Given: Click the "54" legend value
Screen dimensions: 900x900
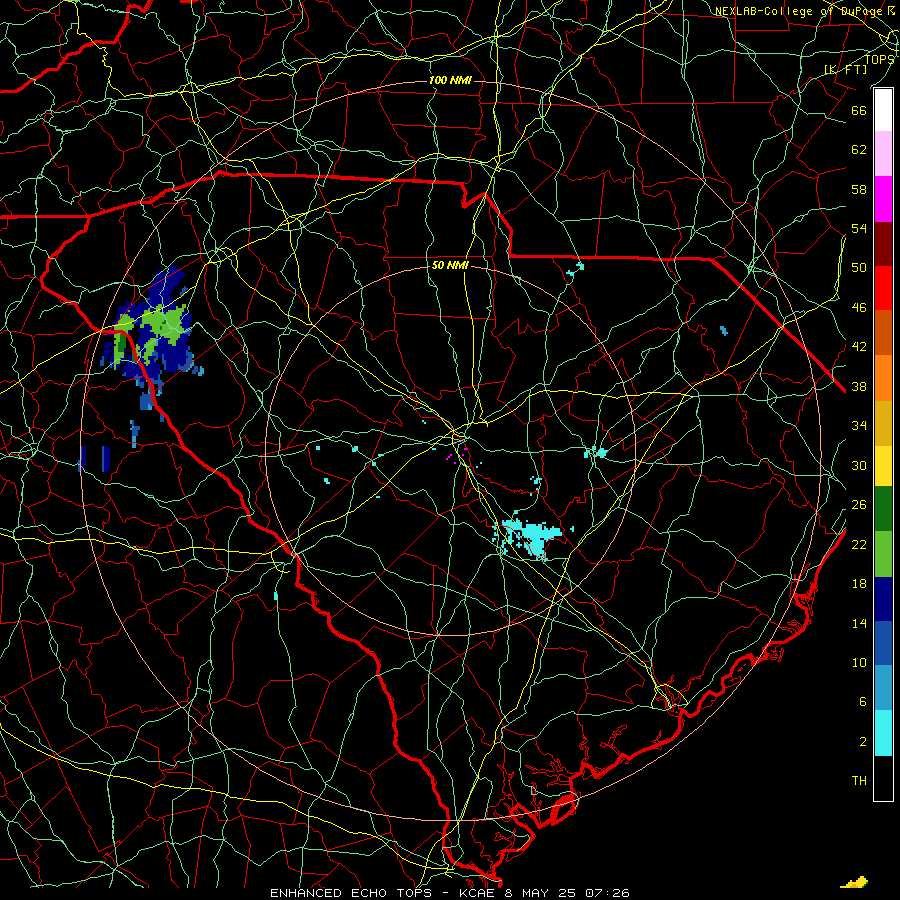Looking at the screenshot, I should click(859, 229).
